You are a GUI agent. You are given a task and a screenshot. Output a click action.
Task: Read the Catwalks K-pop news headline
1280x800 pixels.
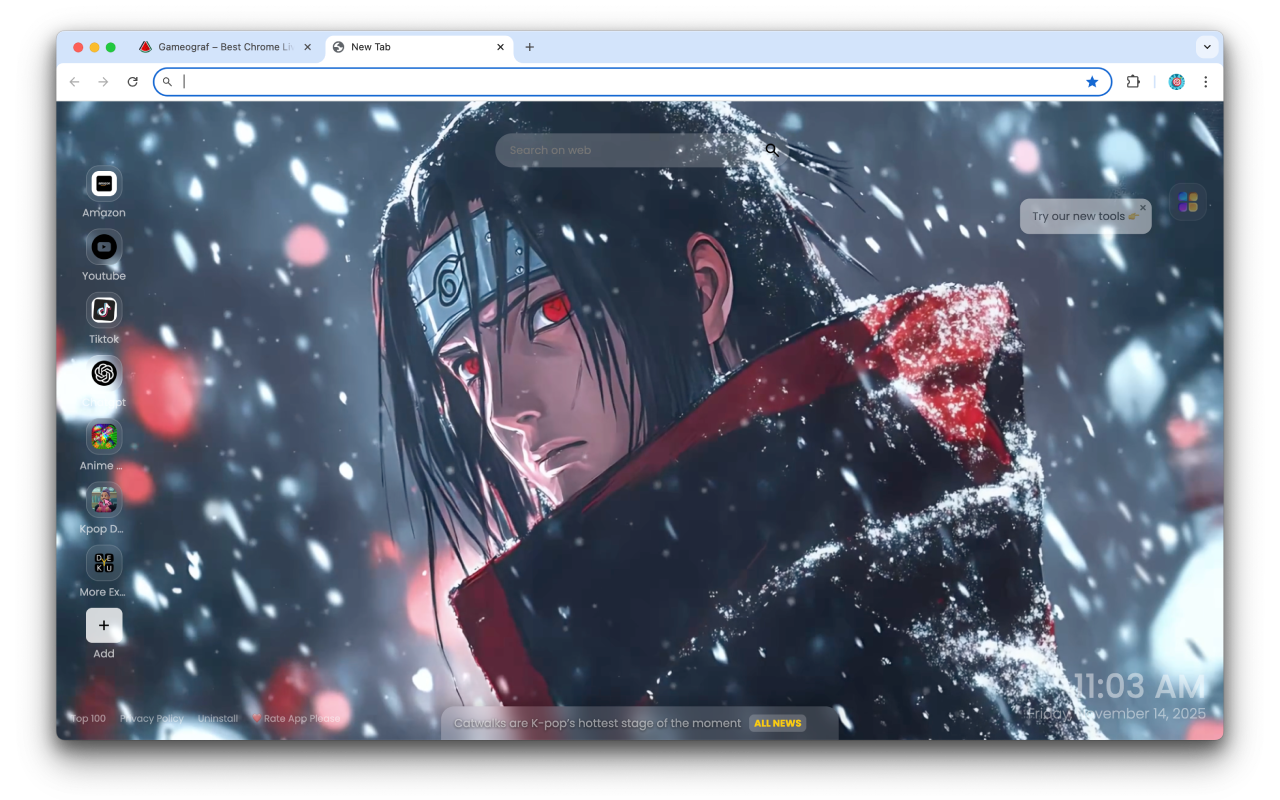[597, 723]
